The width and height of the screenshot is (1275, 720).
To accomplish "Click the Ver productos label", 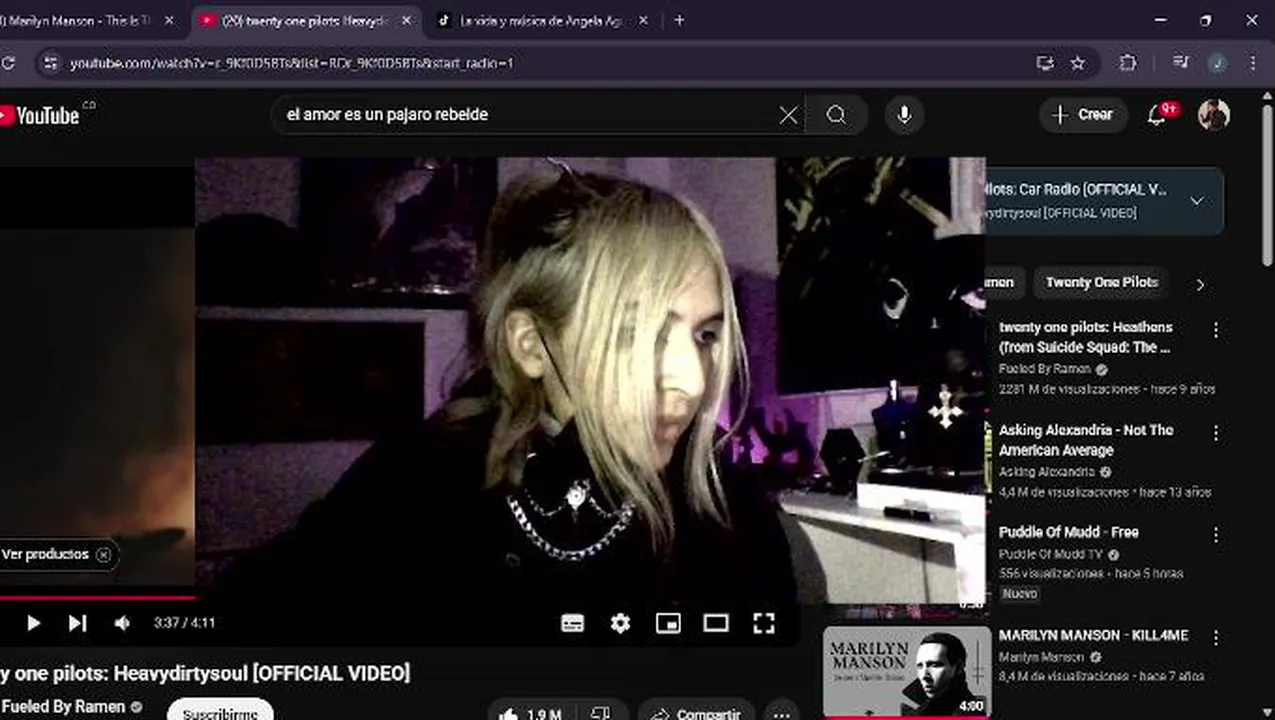I will 45,554.
